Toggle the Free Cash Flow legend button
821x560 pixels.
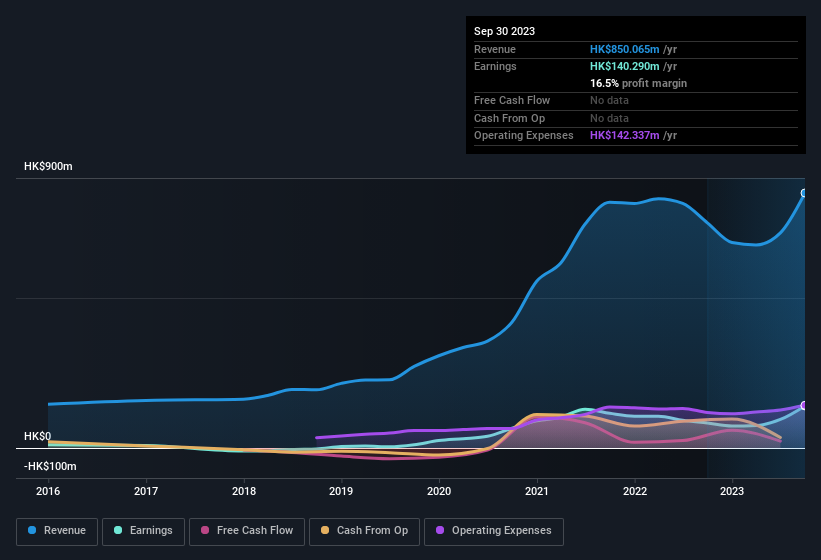247,531
